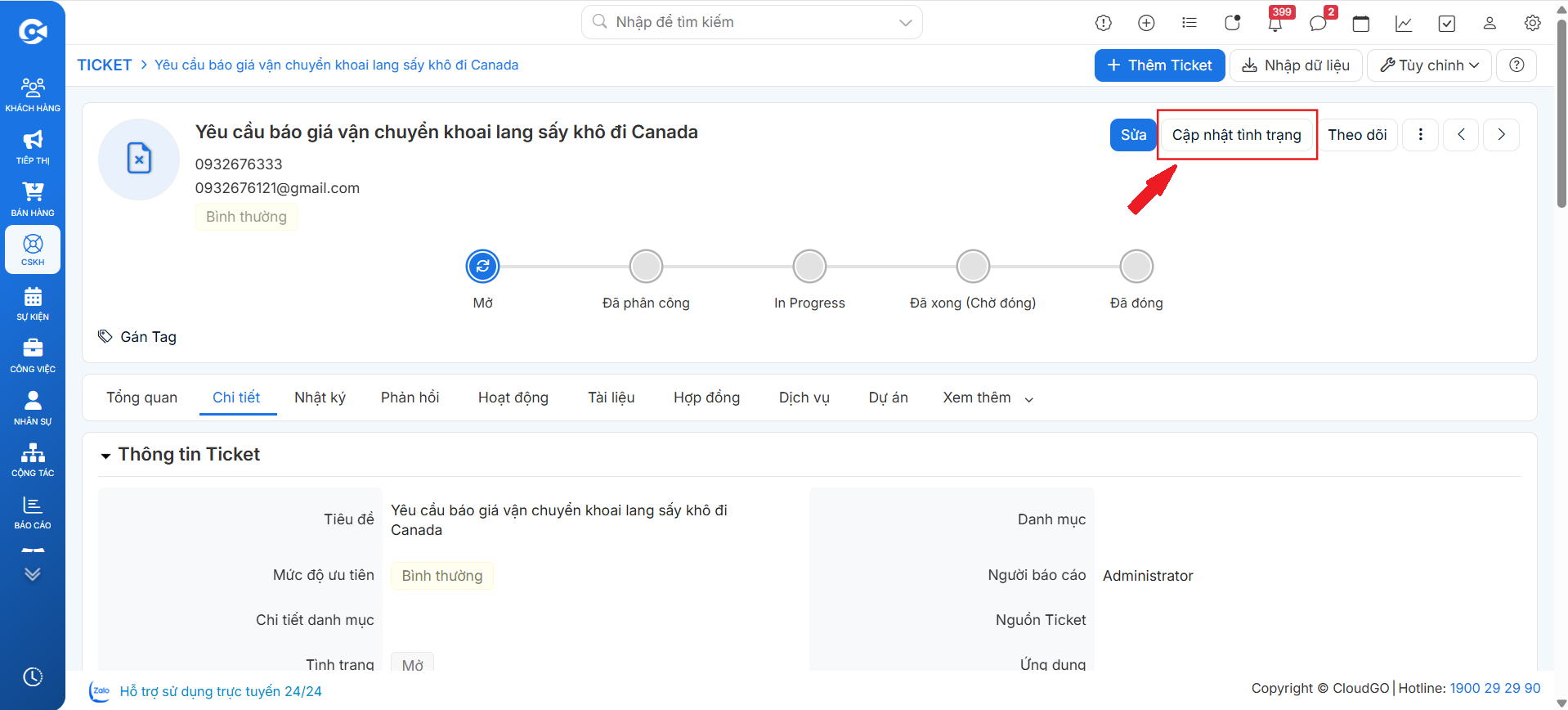Click the Theo dõi button
This screenshot has width=1568, height=710.
click(x=1357, y=135)
